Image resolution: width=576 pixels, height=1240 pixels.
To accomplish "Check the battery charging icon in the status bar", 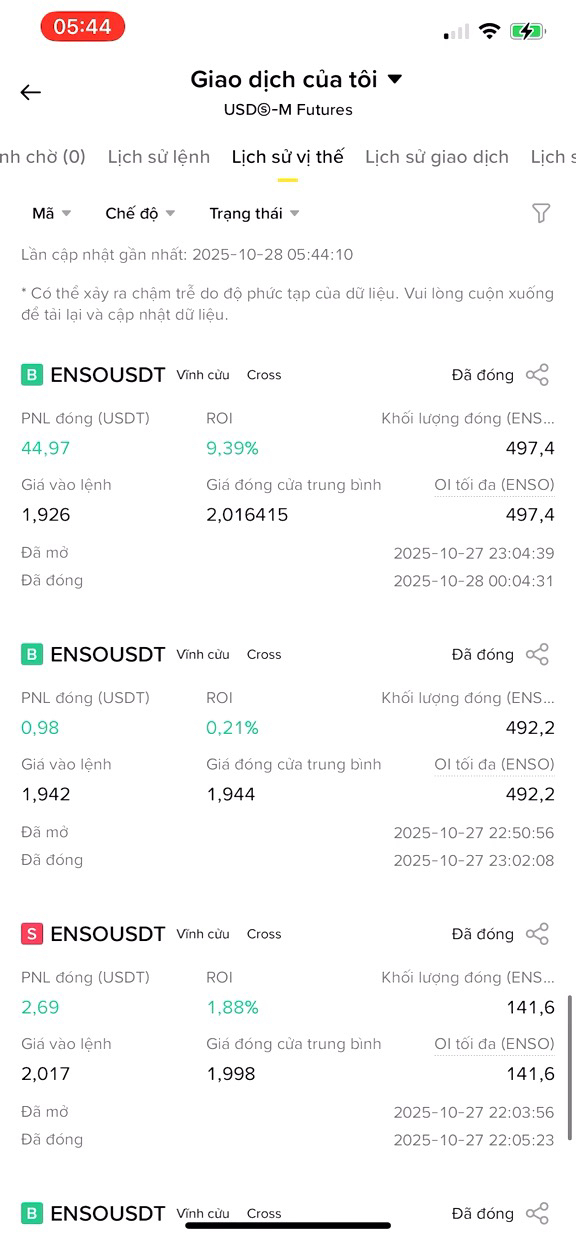I will coord(526,31).
